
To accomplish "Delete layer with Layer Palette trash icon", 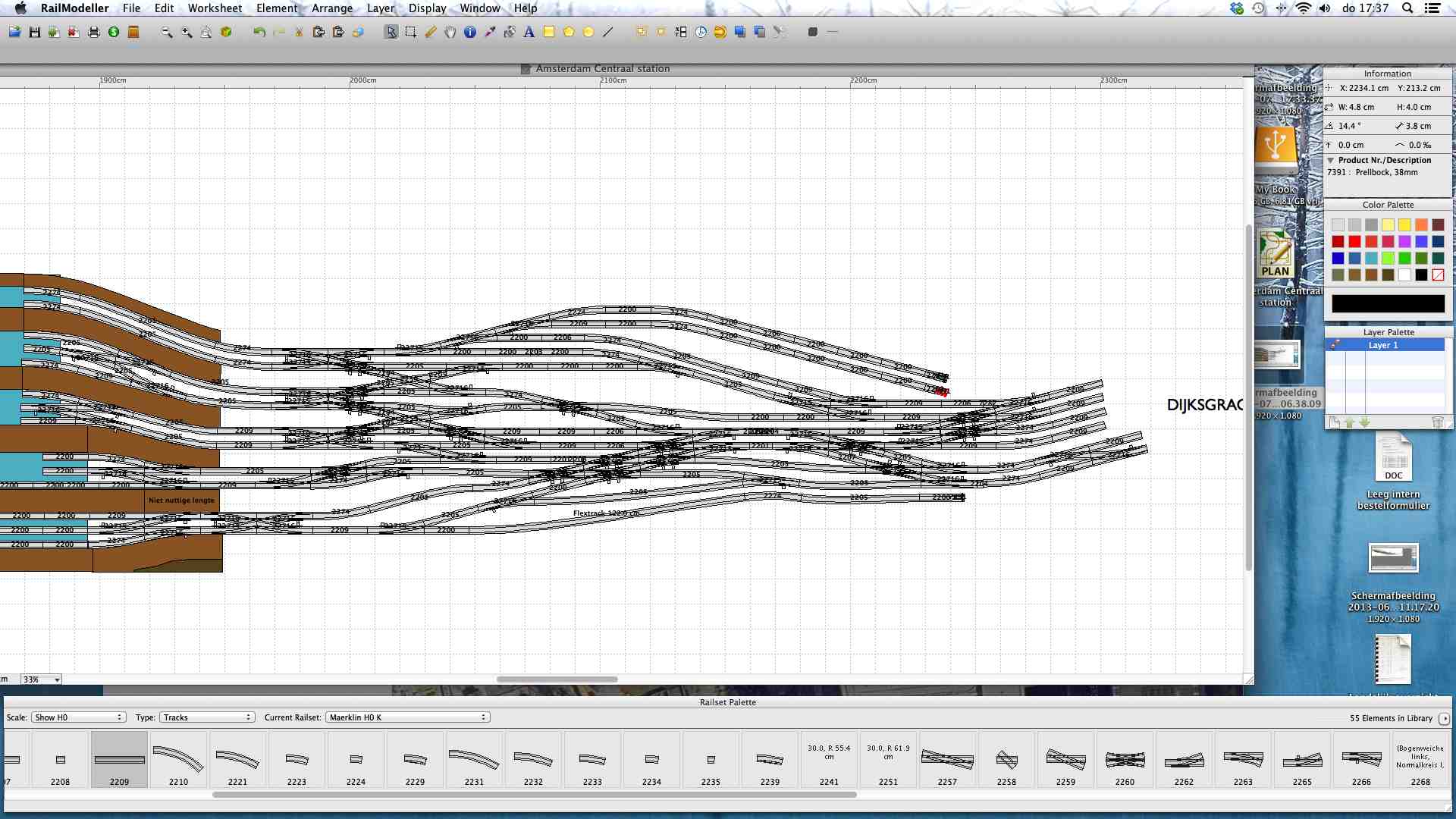I will pyautogui.click(x=1436, y=422).
